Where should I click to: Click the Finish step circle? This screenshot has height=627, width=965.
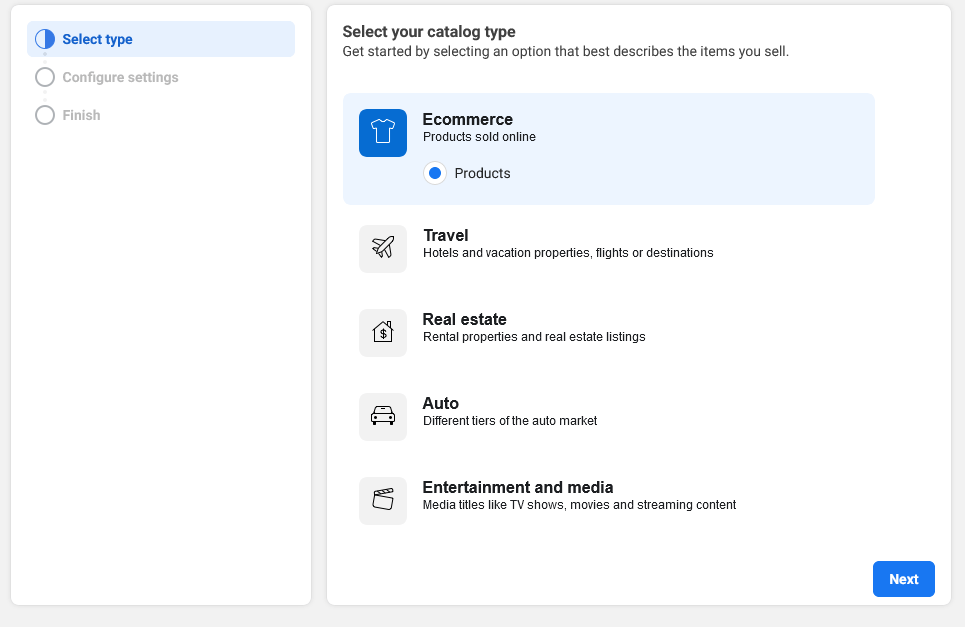click(x=45, y=115)
